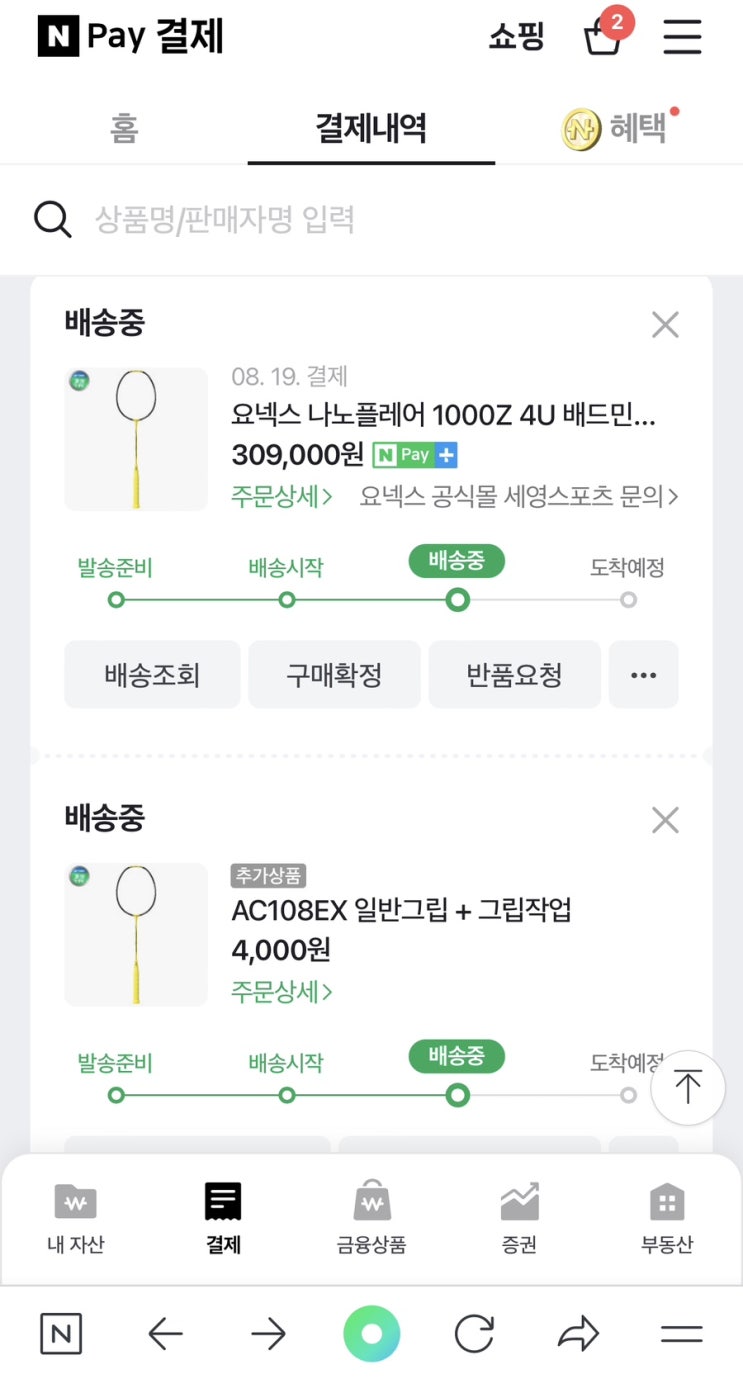Viewport: 743px width, 1398px height.
Task: Expand more options (⋯) for Yonex order
Action: 644,675
